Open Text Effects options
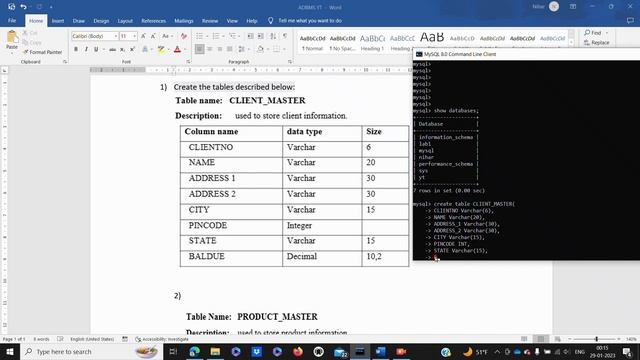Screen dimensions: 640x360 tap(145, 49)
